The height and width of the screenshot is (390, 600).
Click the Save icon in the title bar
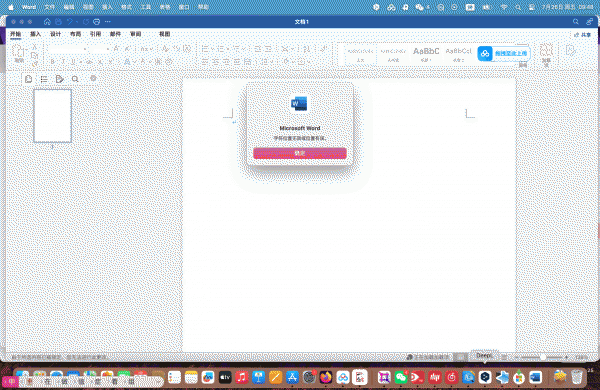58,22
